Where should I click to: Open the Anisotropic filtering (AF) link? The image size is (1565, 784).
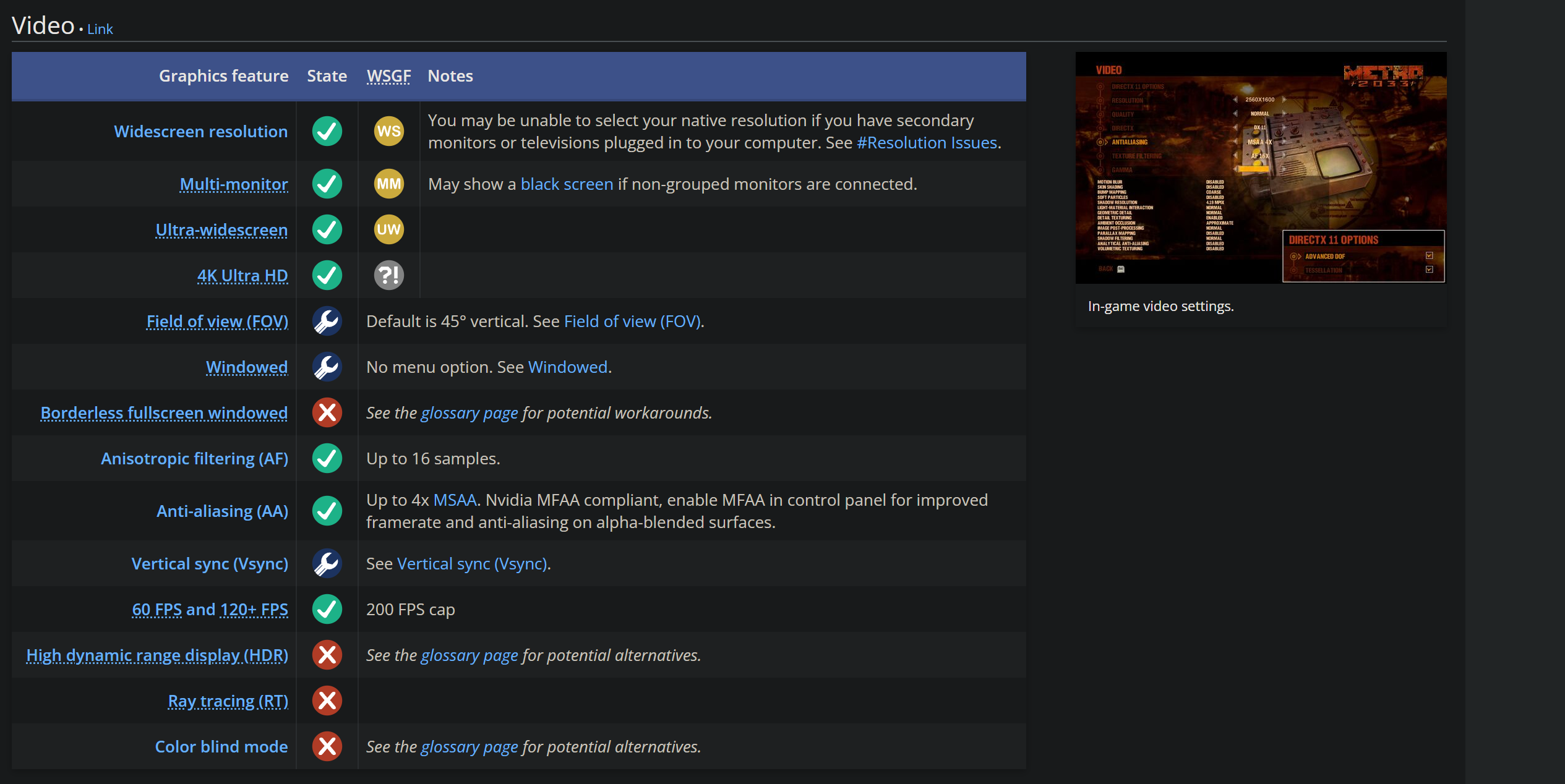click(194, 458)
